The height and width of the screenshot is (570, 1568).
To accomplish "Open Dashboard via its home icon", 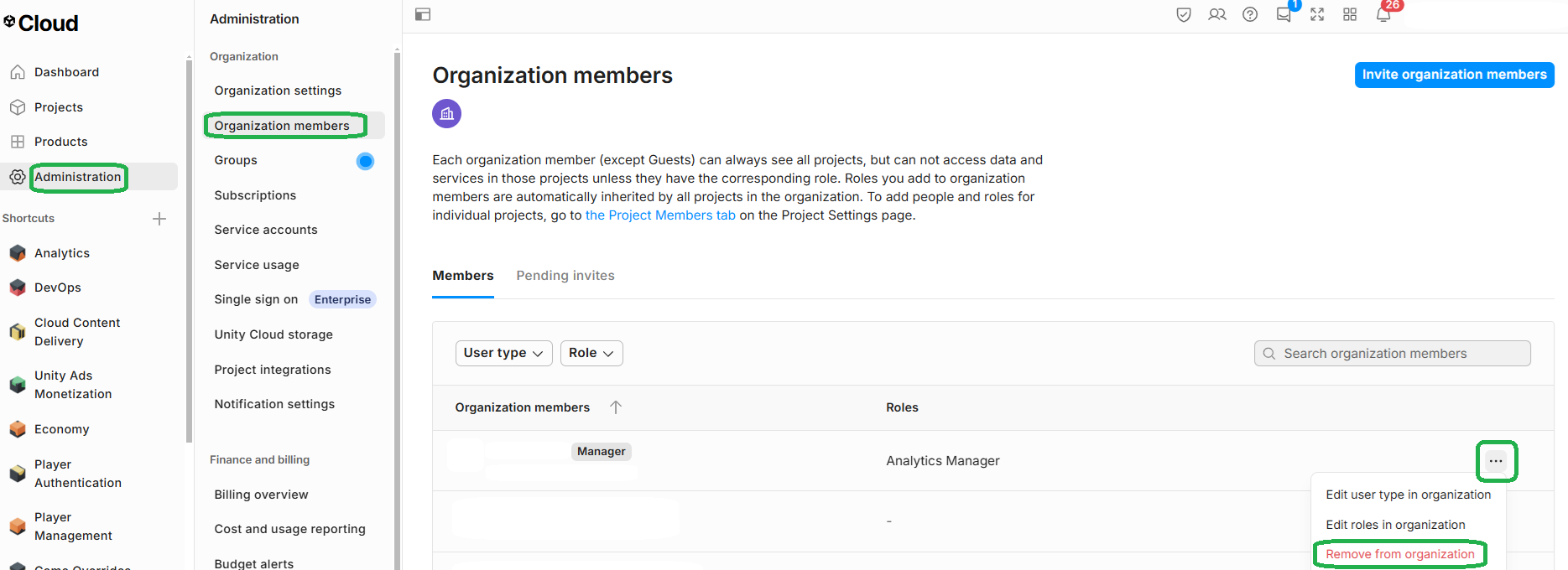I will point(18,72).
